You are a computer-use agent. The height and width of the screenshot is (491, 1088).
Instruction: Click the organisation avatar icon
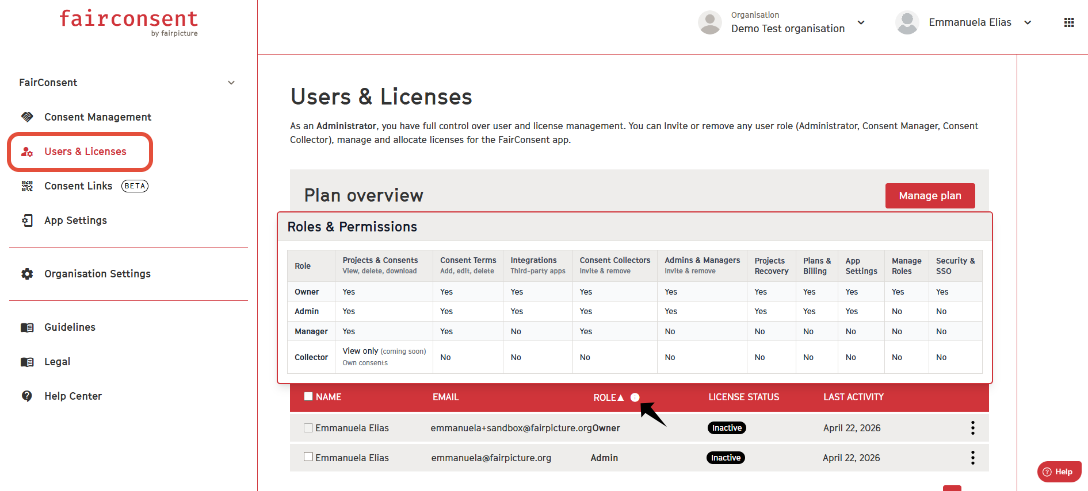click(x=710, y=22)
